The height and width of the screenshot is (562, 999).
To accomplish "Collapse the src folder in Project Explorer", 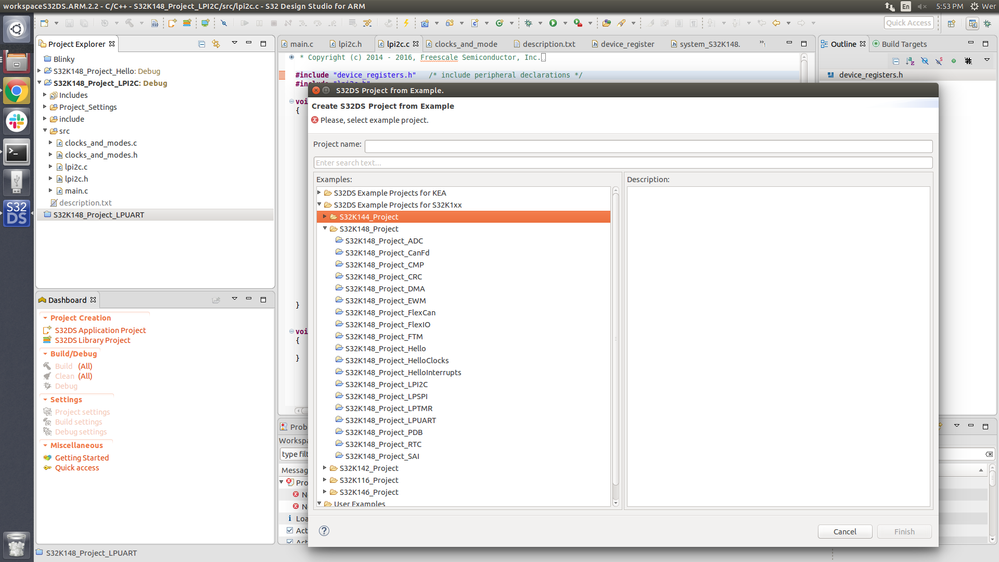I will click(45, 131).
